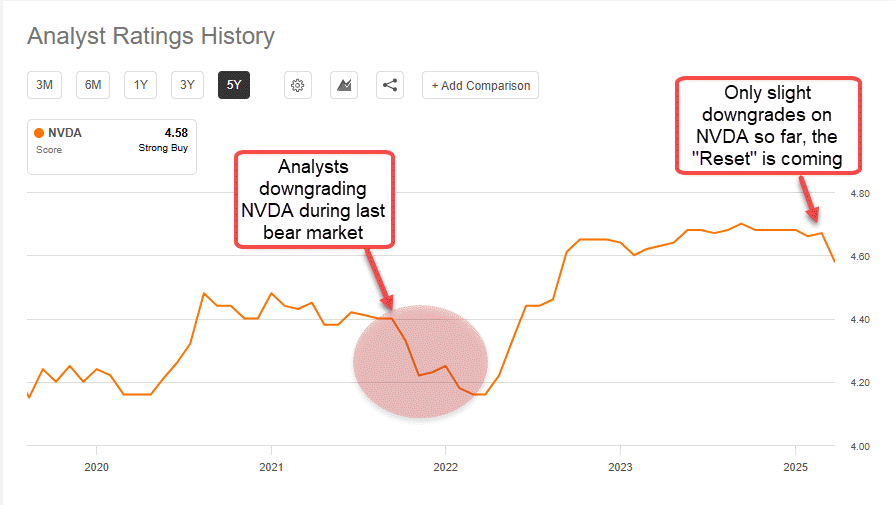Click the 4.58 score value
895x505 pixels.
176,132
